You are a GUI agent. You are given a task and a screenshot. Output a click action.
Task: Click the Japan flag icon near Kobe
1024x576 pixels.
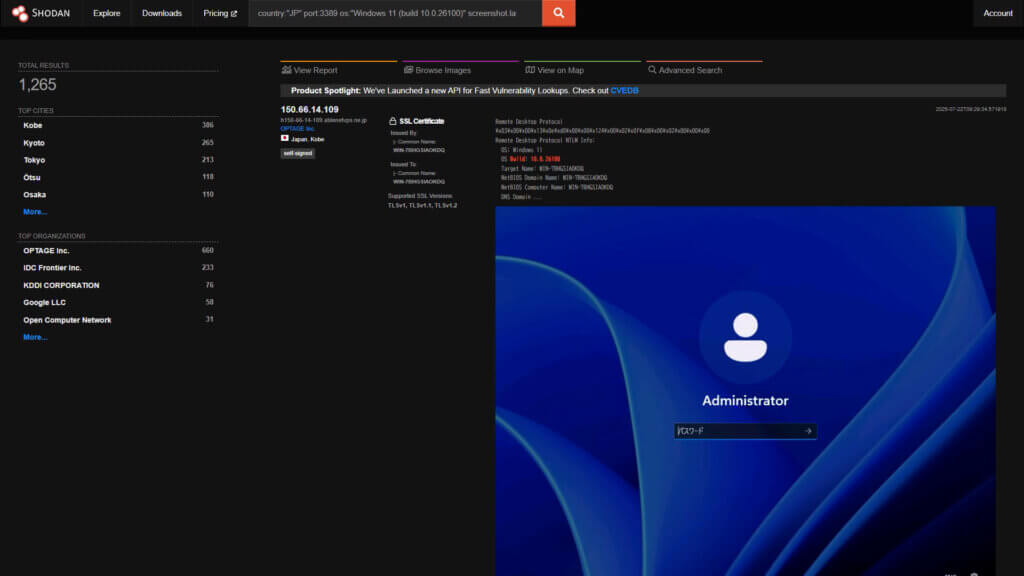pos(286,140)
